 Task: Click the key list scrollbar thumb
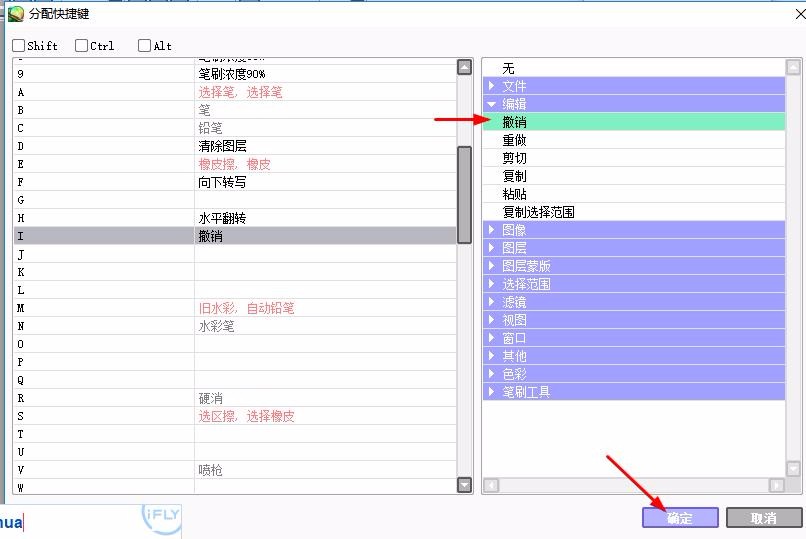[465, 195]
